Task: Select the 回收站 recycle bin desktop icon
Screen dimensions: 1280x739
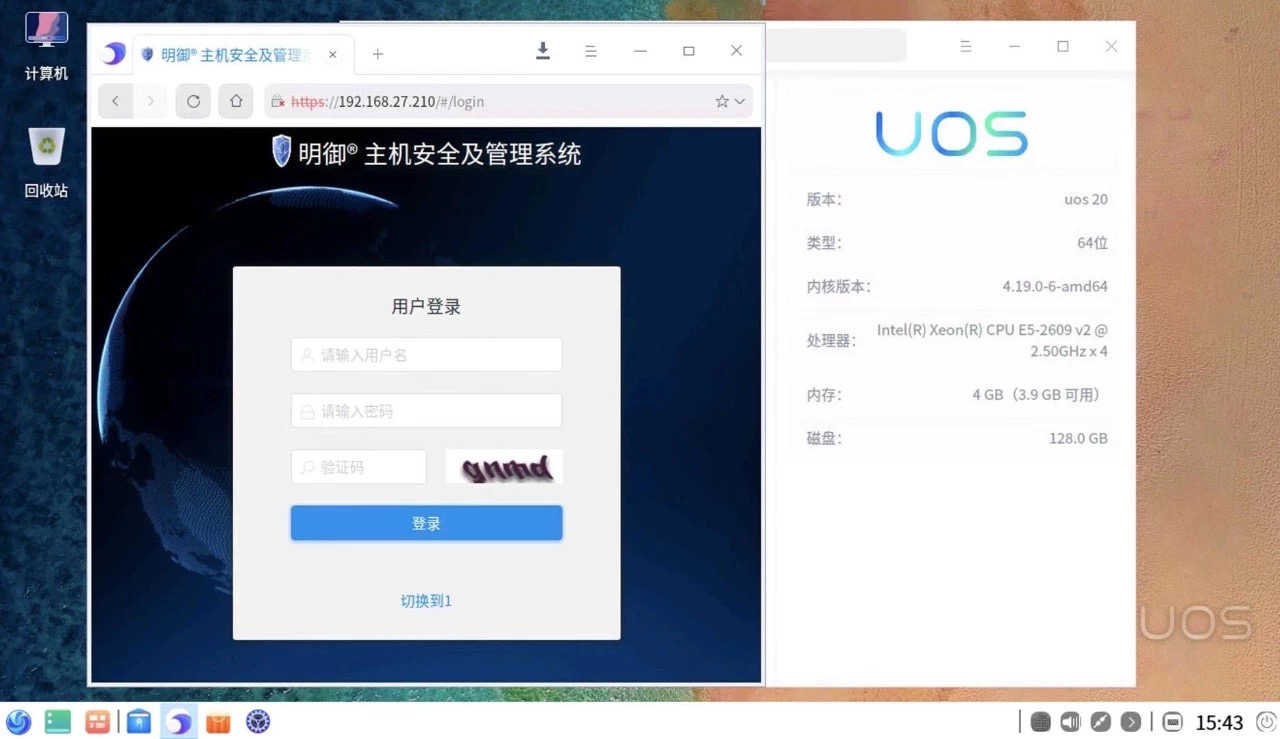Action: 46,163
